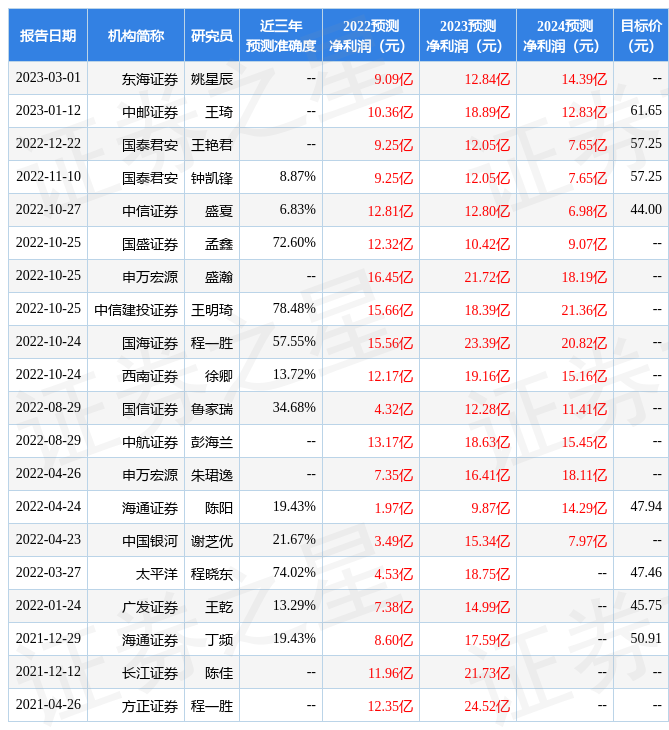Select the date 2022-12-22

[x=48, y=143]
